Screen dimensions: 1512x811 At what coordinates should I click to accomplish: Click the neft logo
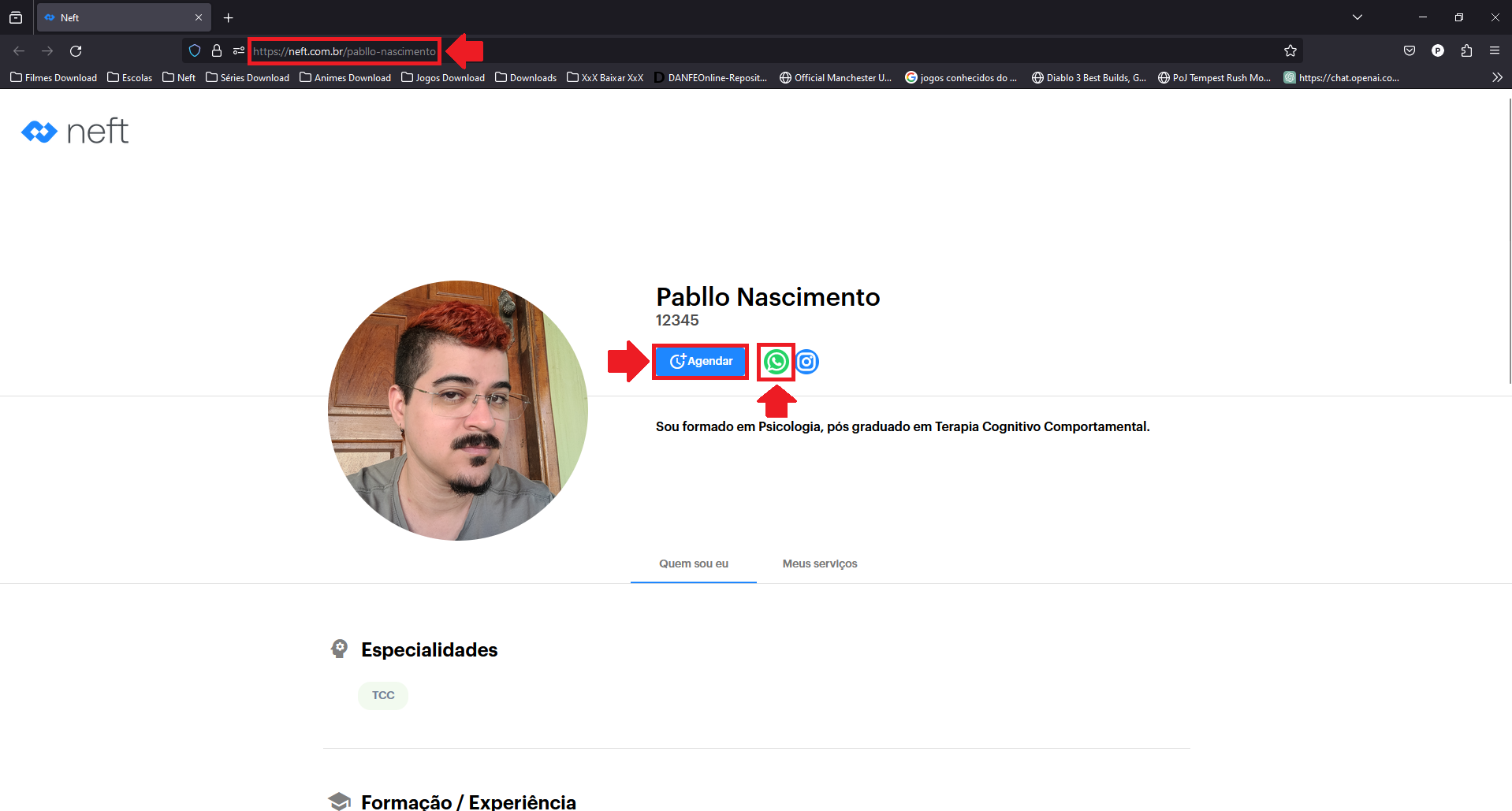coord(75,132)
